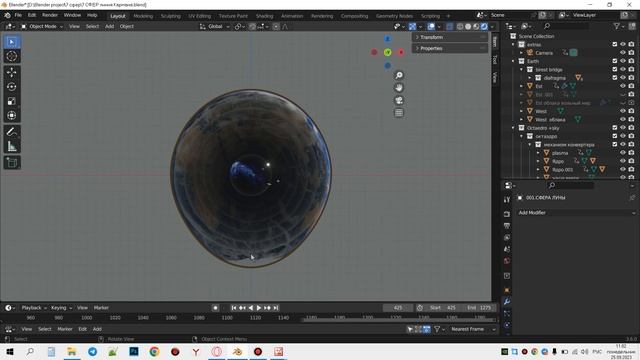Expand the Properties panel in sidebar

(x=449, y=48)
